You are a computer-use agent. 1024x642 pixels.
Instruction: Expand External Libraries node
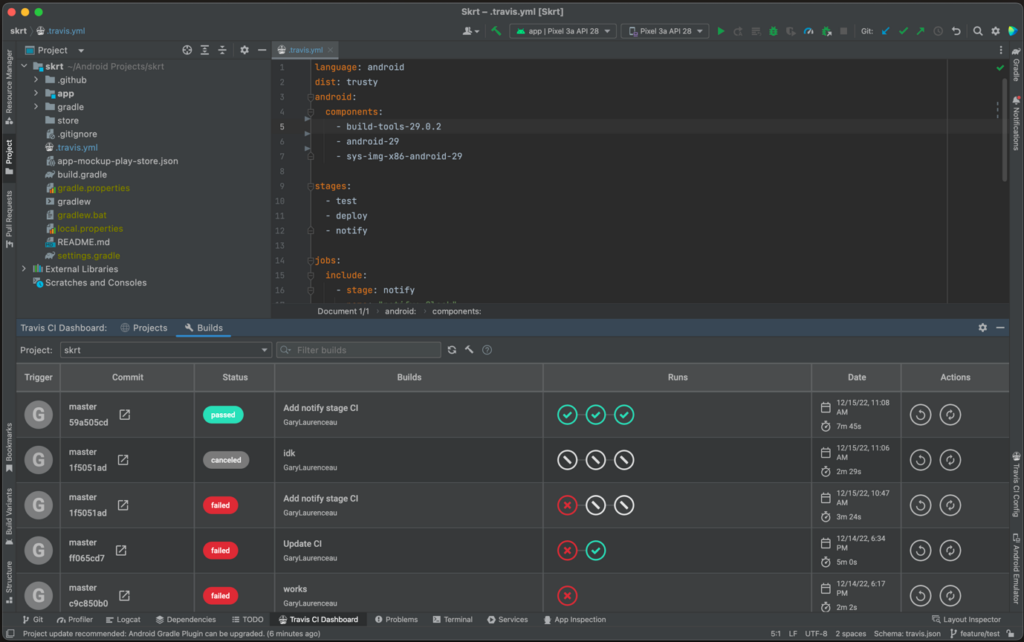24,269
